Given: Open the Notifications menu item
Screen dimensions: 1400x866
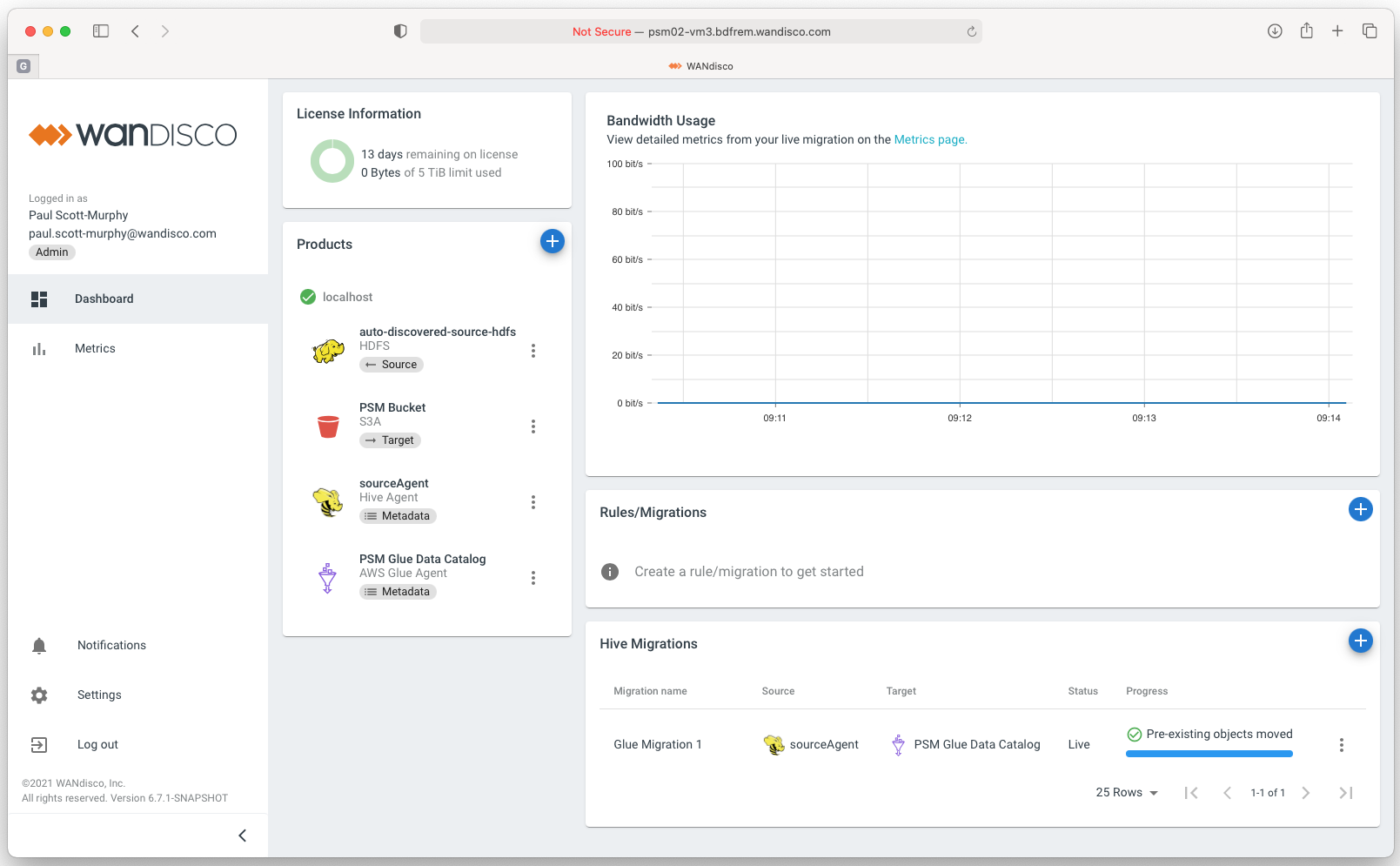Looking at the screenshot, I should click(137, 646).
